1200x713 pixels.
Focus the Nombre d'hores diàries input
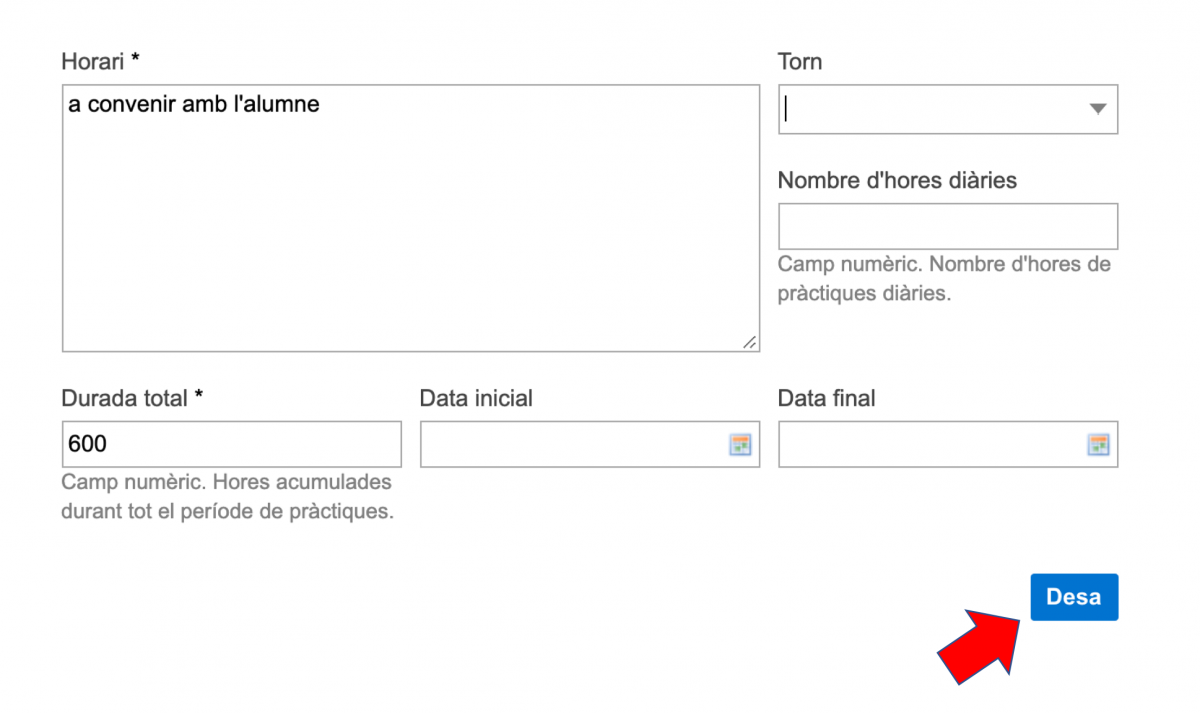[x=947, y=227]
